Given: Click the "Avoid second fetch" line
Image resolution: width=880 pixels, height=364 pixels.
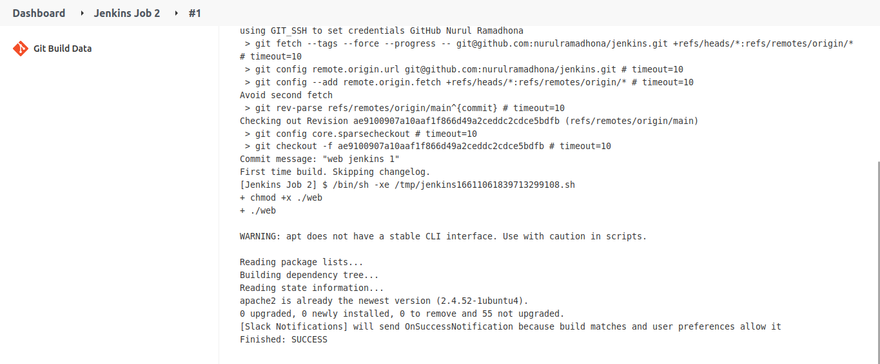Looking at the screenshot, I should 286,95.
